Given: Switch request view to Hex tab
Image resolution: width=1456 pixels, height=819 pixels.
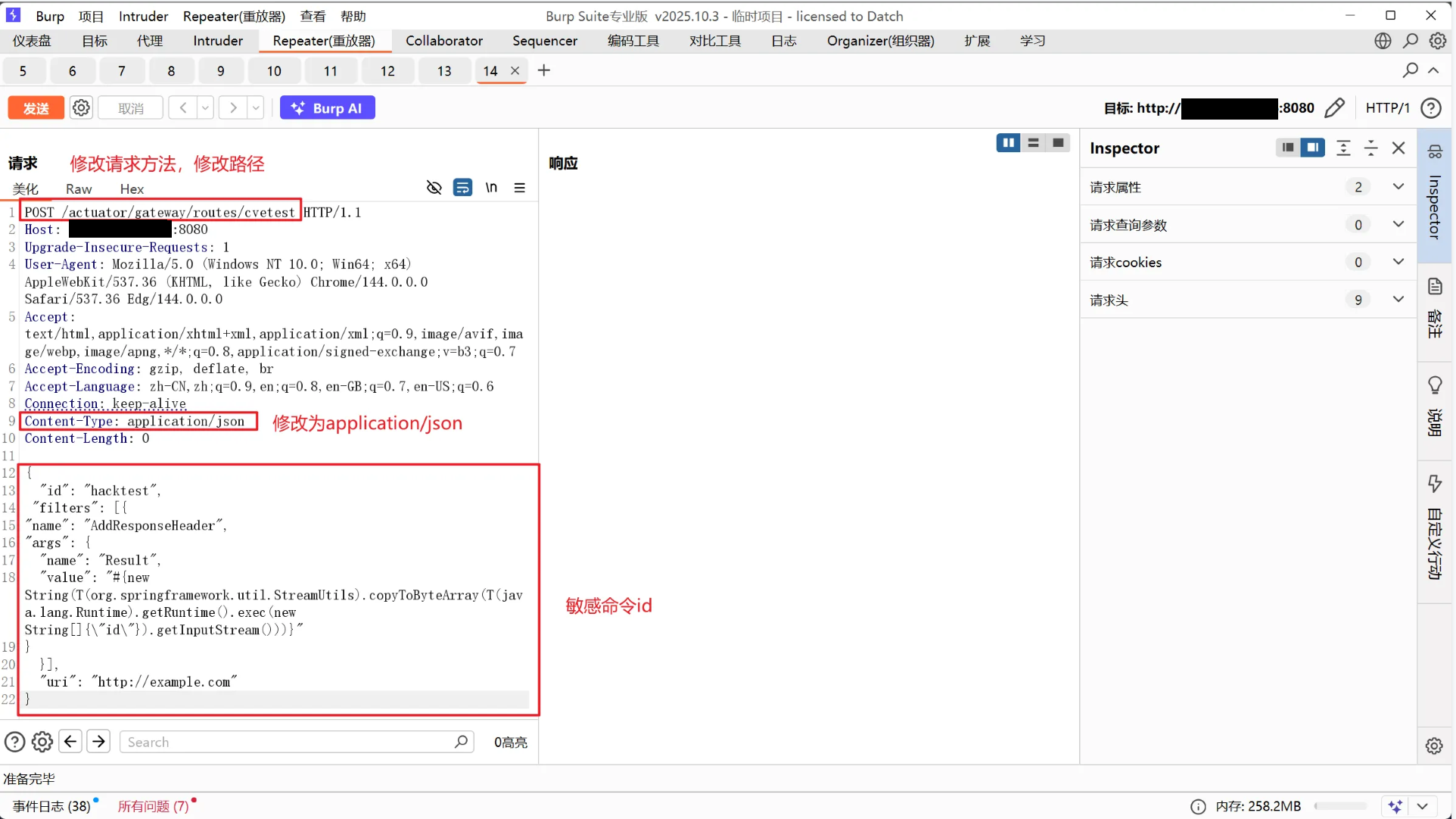Looking at the screenshot, I should [x=132, y=188].
